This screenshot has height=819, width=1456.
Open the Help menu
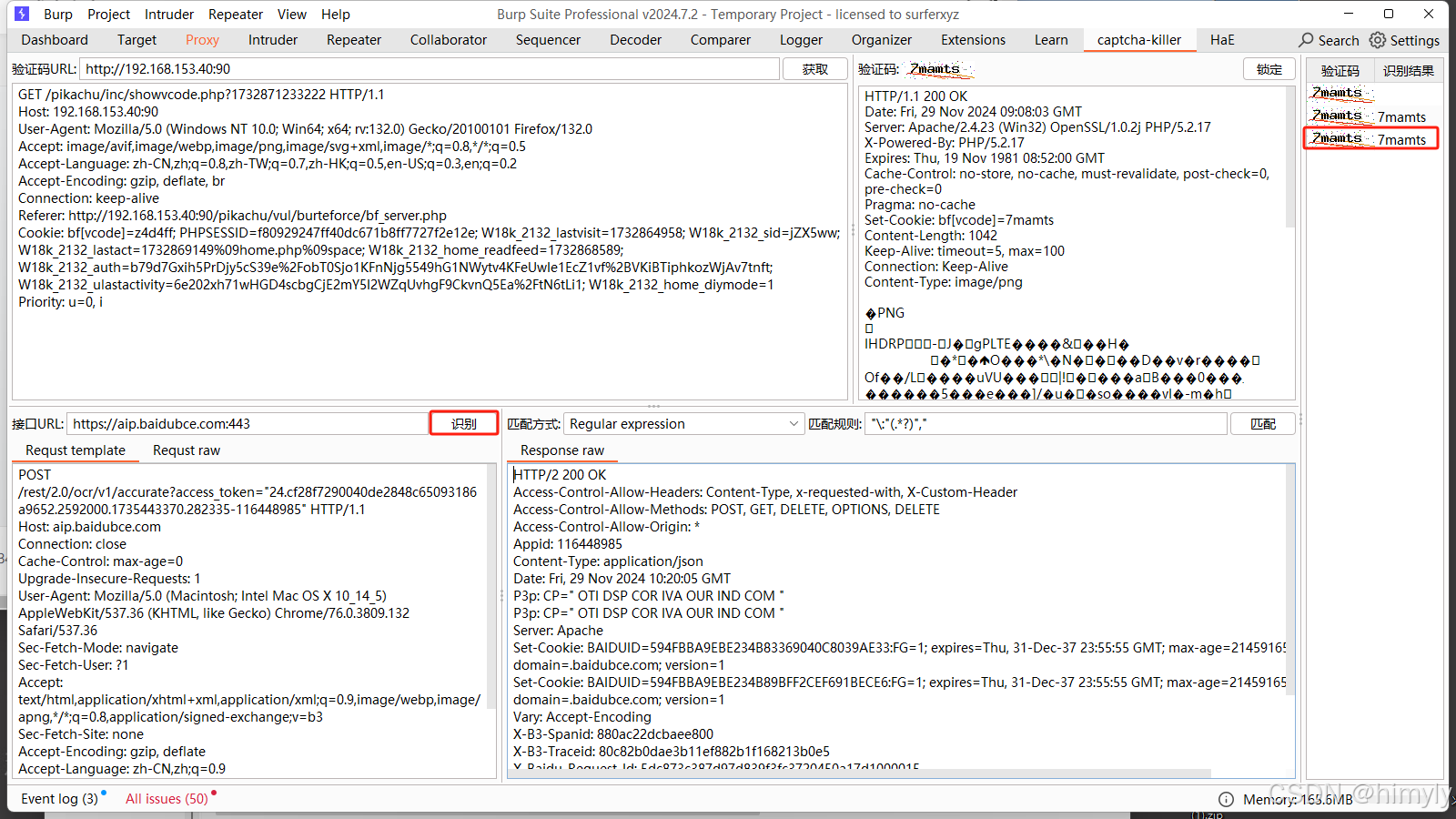335,14
